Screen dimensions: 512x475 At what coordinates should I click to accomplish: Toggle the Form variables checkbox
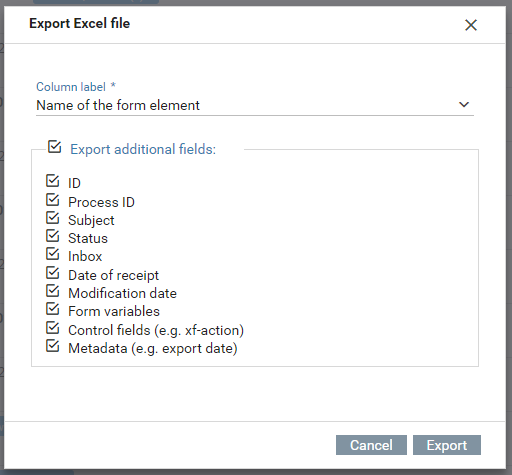click(53, 309)
